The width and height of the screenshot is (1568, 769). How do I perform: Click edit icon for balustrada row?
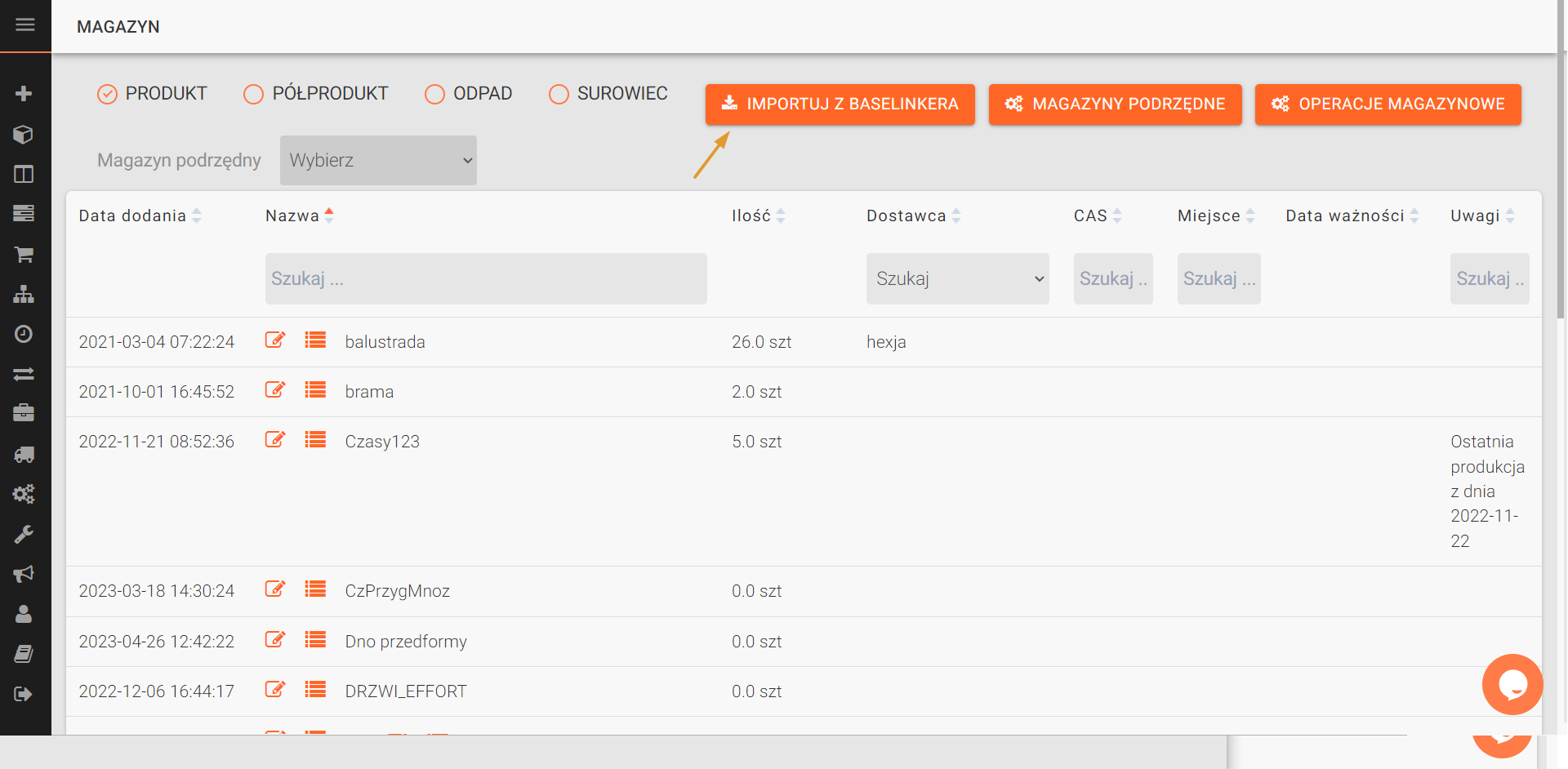click(x=275, y=340)
